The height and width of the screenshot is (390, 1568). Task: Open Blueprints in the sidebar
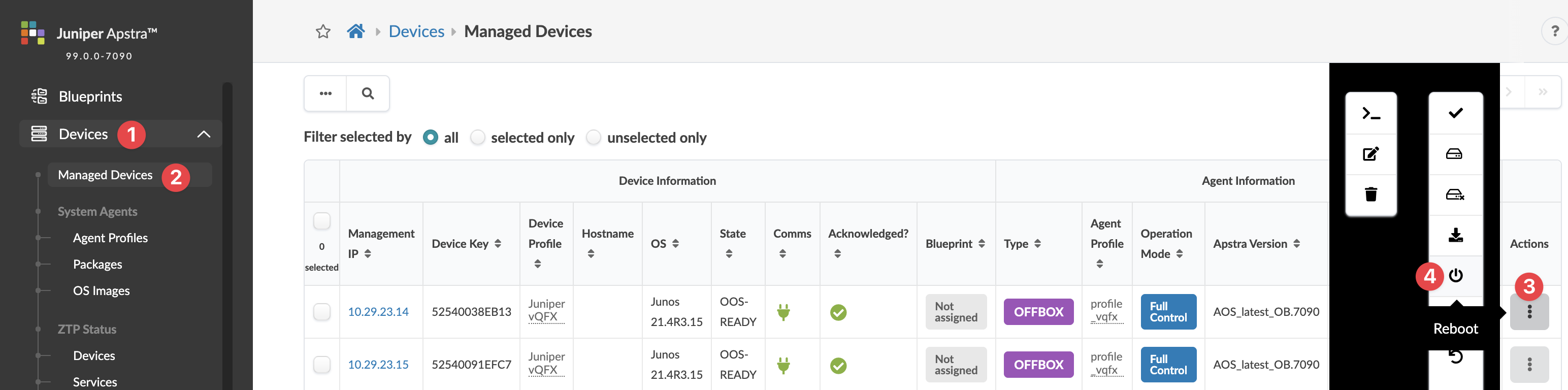click(90, 97)
